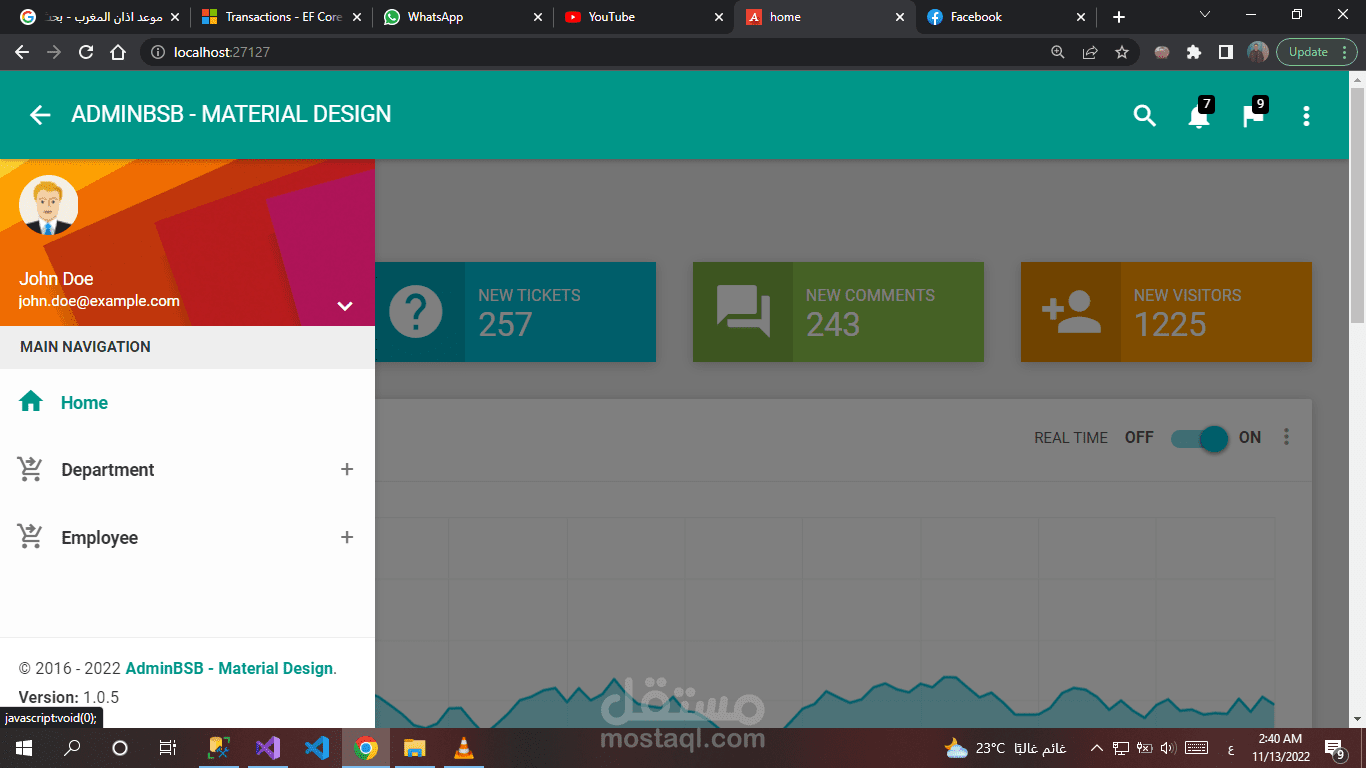Open Windows taskbar search
Image resolution: width=1366 pixels, height=768 pixels.
(x=72, y=748)
